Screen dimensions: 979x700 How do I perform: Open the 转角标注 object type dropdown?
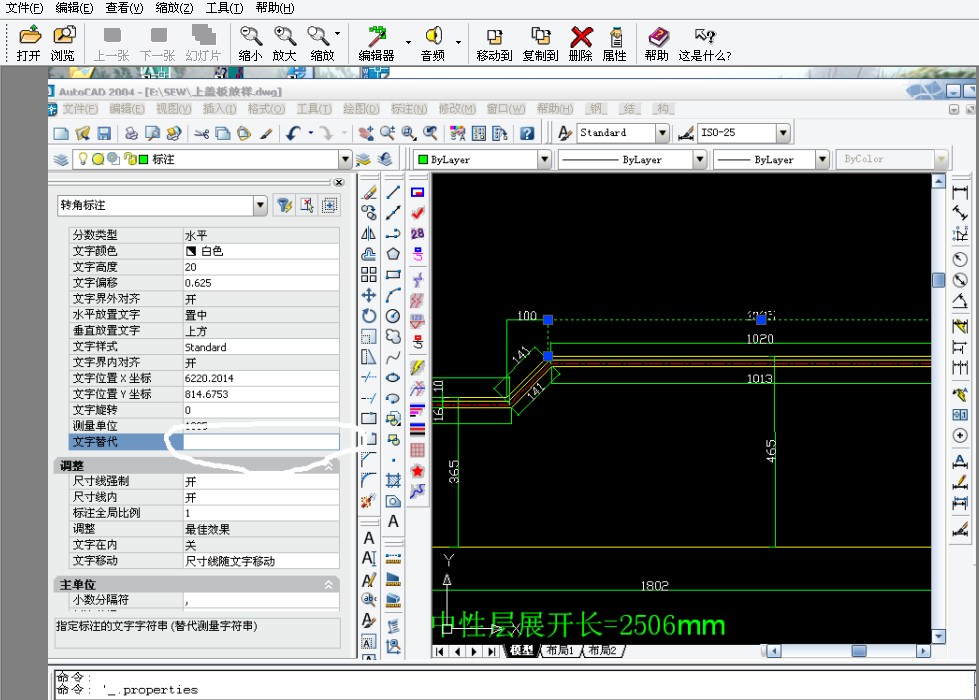[x=260, y=205]
